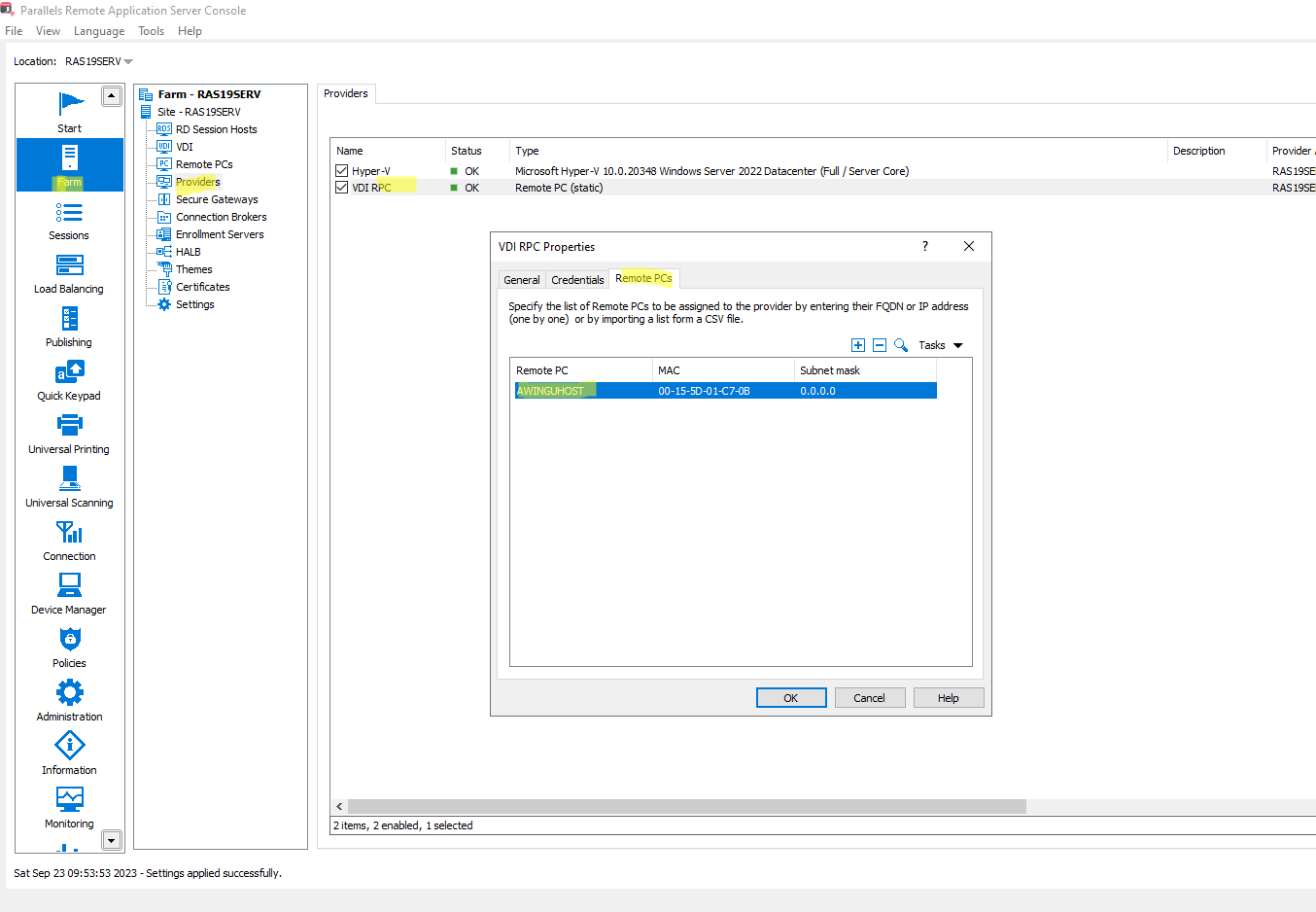The image size is (1316, 912).
Task: Click the sidebar scroll-down arrow
Action: tap(112, 840)
